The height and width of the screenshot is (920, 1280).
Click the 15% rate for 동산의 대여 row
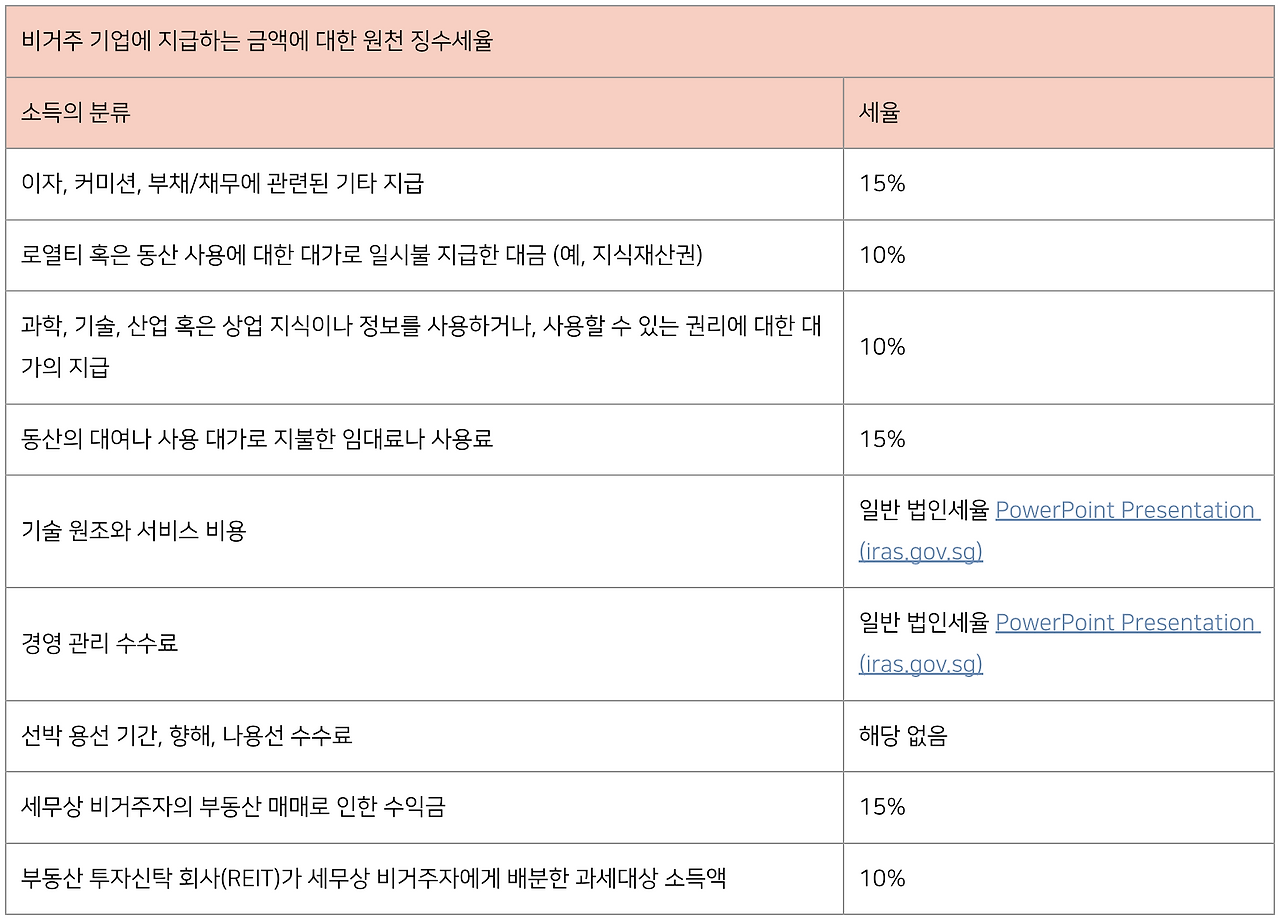[882, 439]
